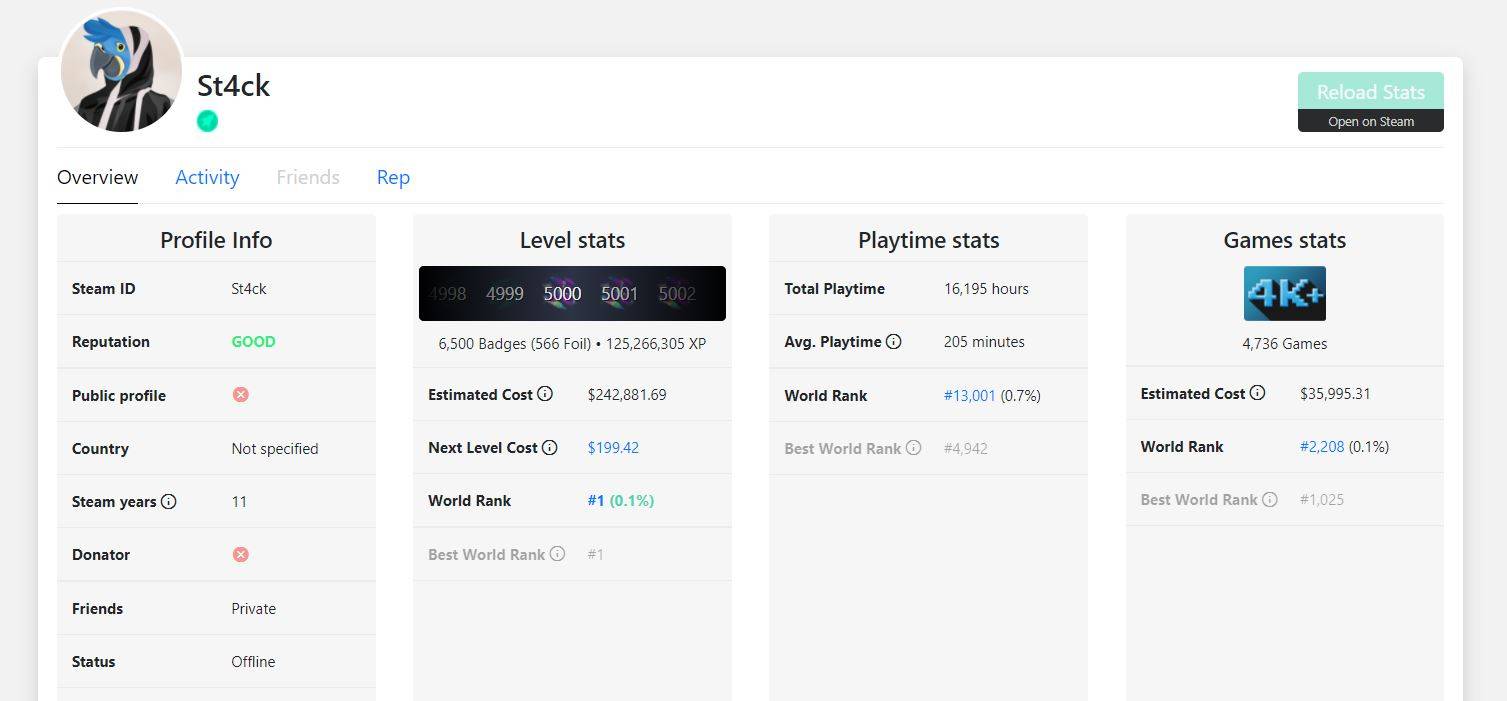Click info icon next to Estimated Cost in Level stats
This screenshot has height=701, width=1507.
(x=545, y=394)
